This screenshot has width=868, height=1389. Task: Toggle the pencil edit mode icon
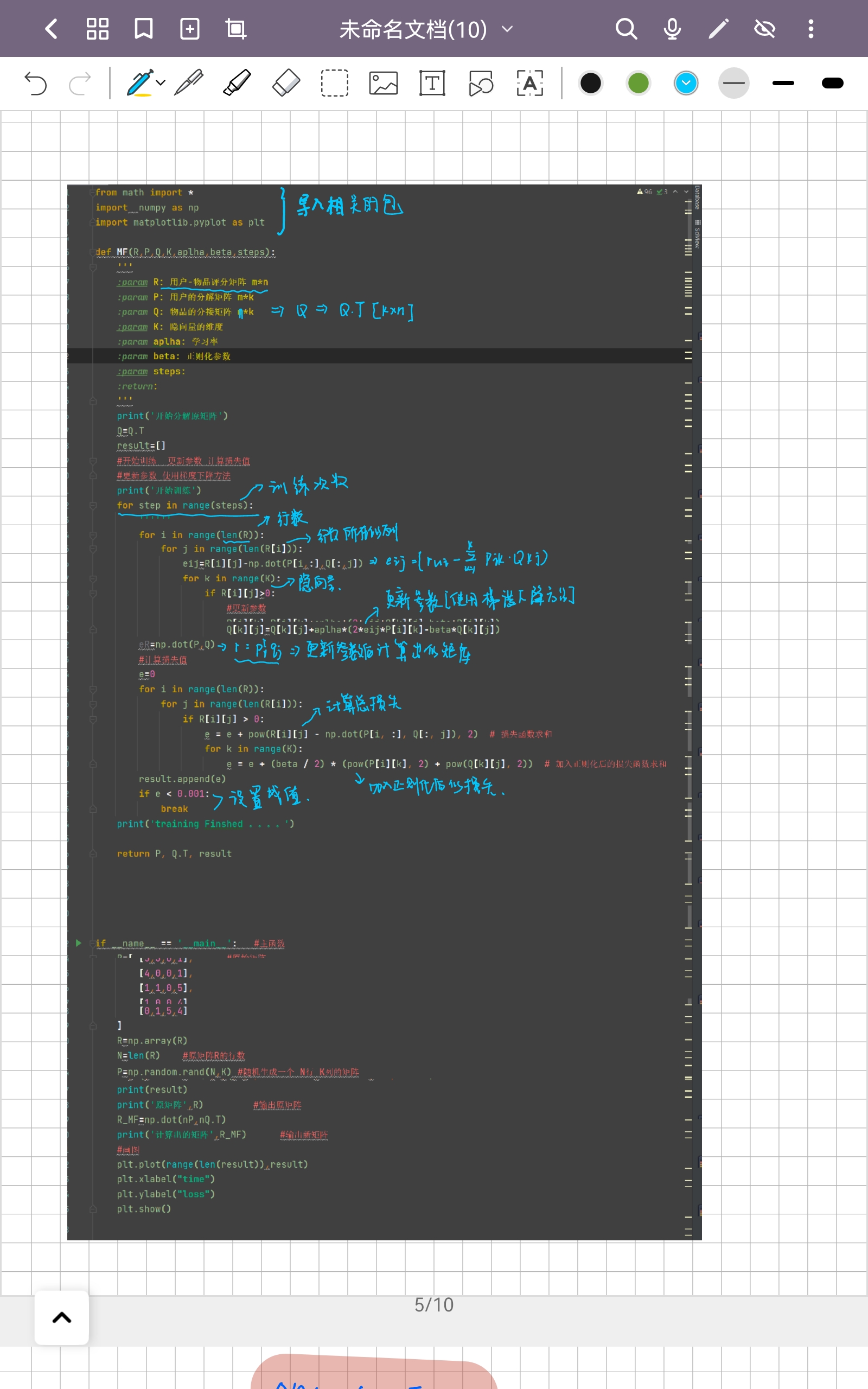[x=718, y=29]
